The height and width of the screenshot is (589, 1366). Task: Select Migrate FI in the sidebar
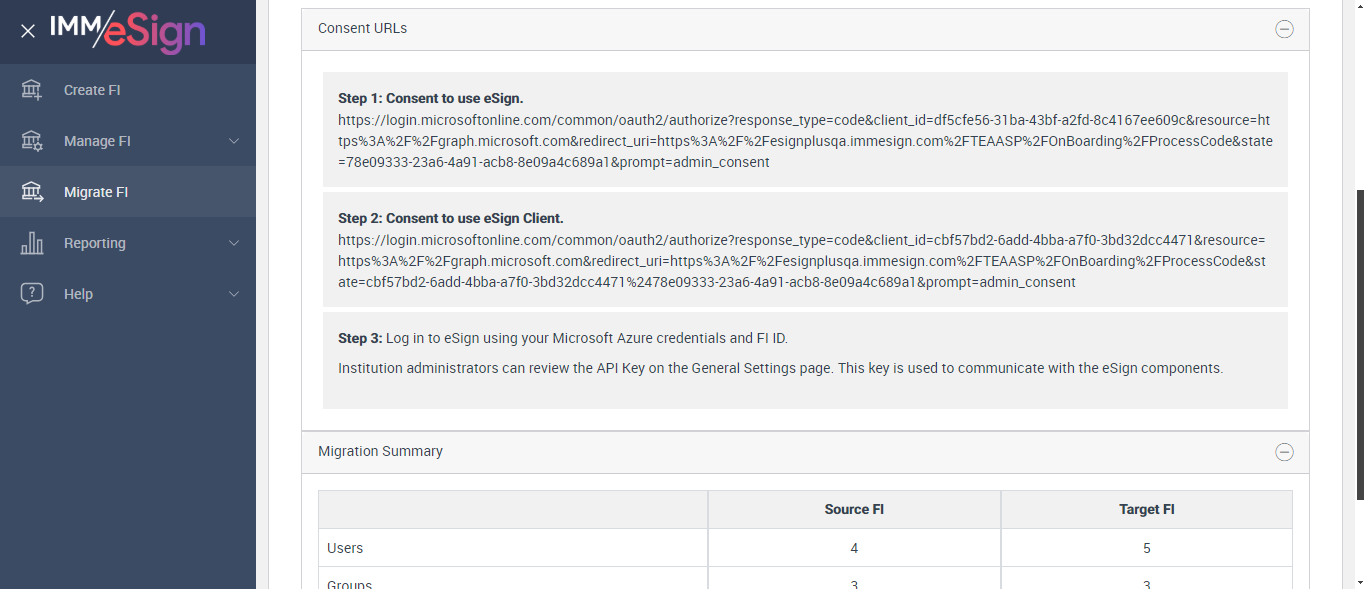[96, 192]
